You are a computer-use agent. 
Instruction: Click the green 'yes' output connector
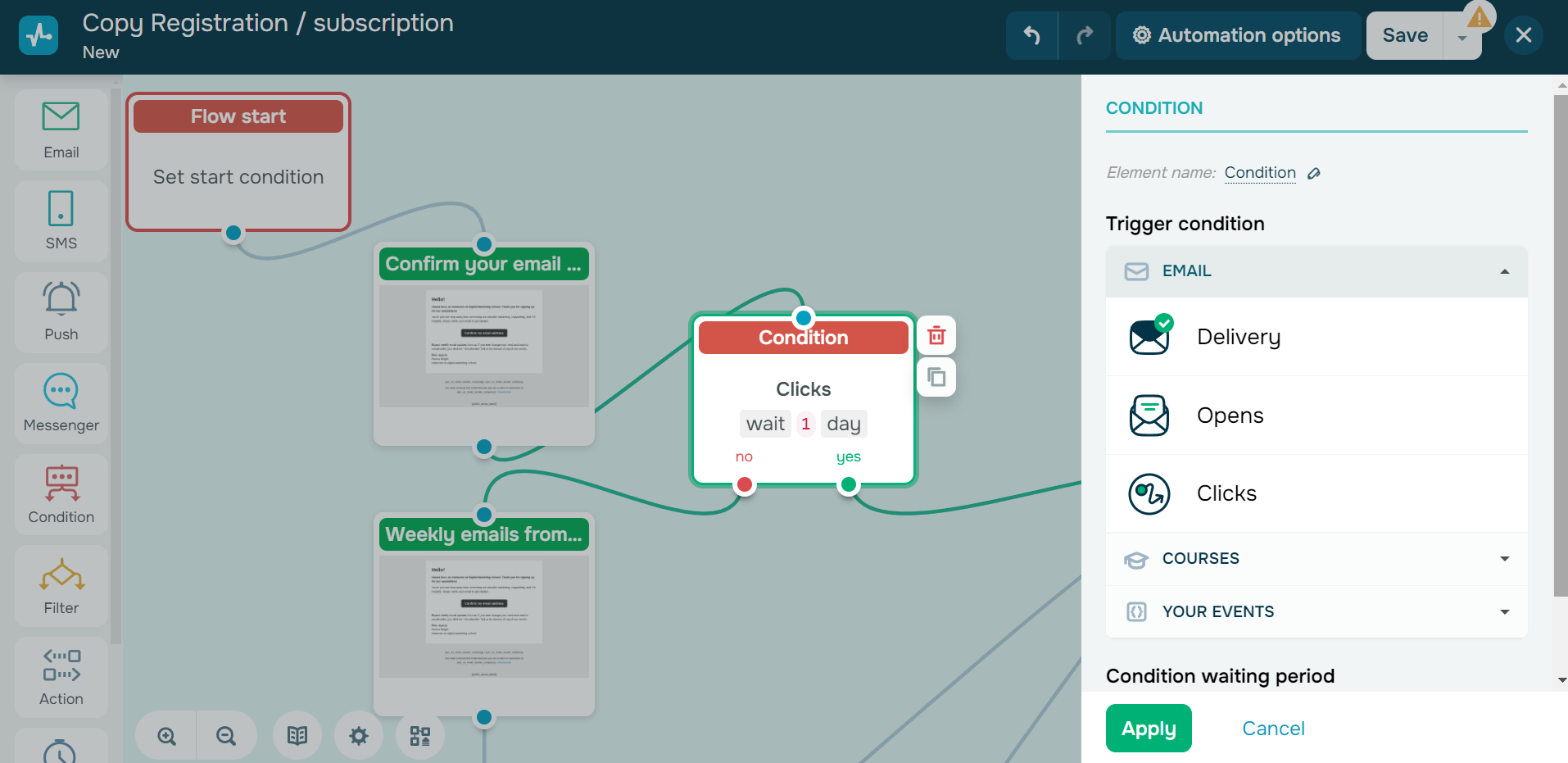pos(849,484)
